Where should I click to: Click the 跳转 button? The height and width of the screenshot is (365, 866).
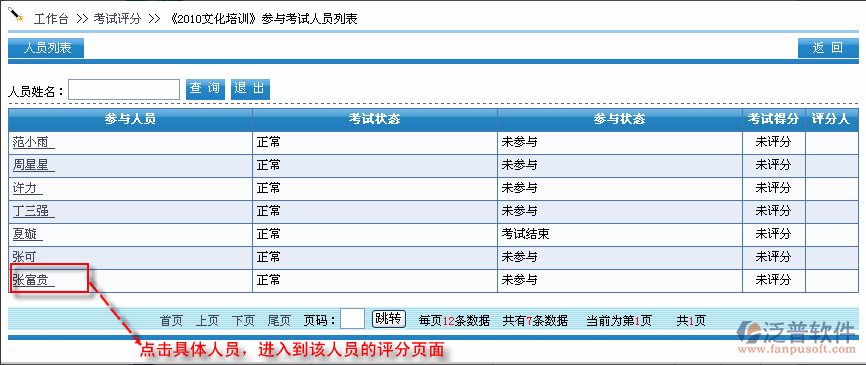(x=389, y=319)
